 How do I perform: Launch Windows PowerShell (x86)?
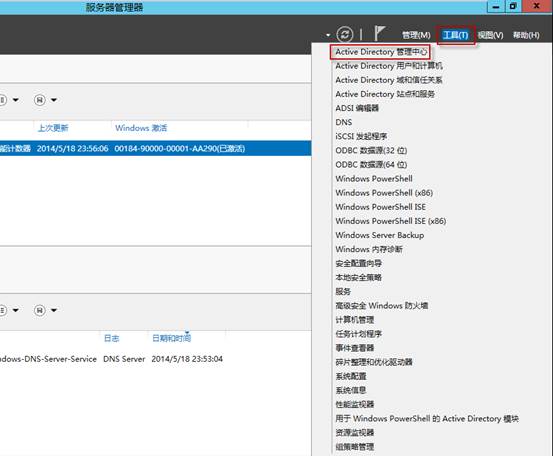coord(384,193)
